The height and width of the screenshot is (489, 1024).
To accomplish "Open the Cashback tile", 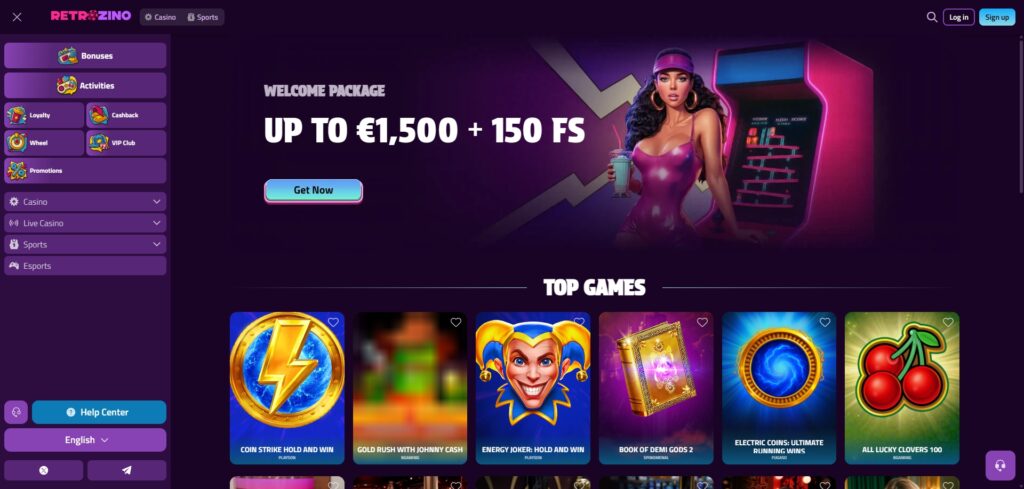I will click(126, 115).
